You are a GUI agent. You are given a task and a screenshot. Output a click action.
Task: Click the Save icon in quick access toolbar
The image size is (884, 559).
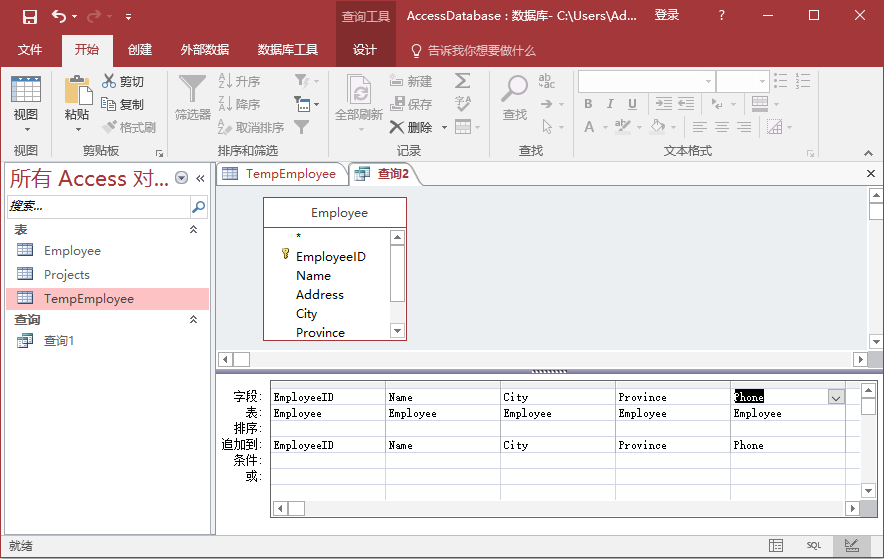29,16
